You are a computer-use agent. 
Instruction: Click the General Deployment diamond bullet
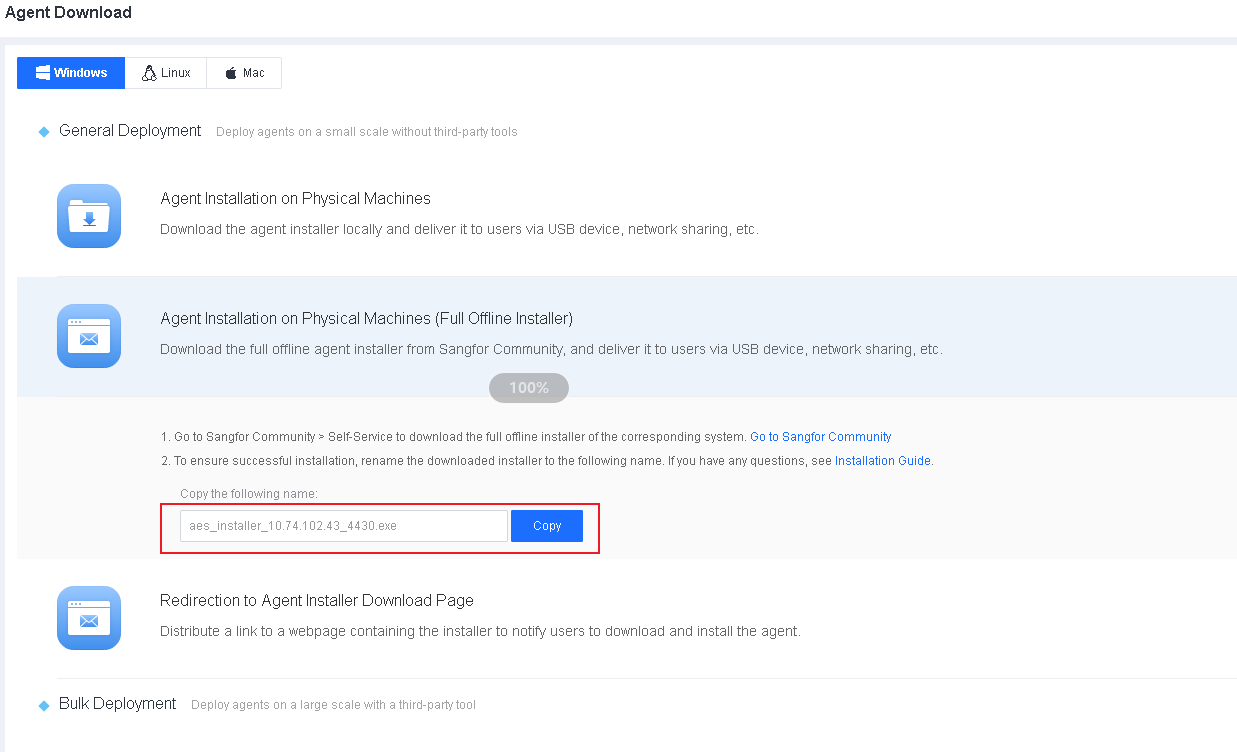coord(44,132)
